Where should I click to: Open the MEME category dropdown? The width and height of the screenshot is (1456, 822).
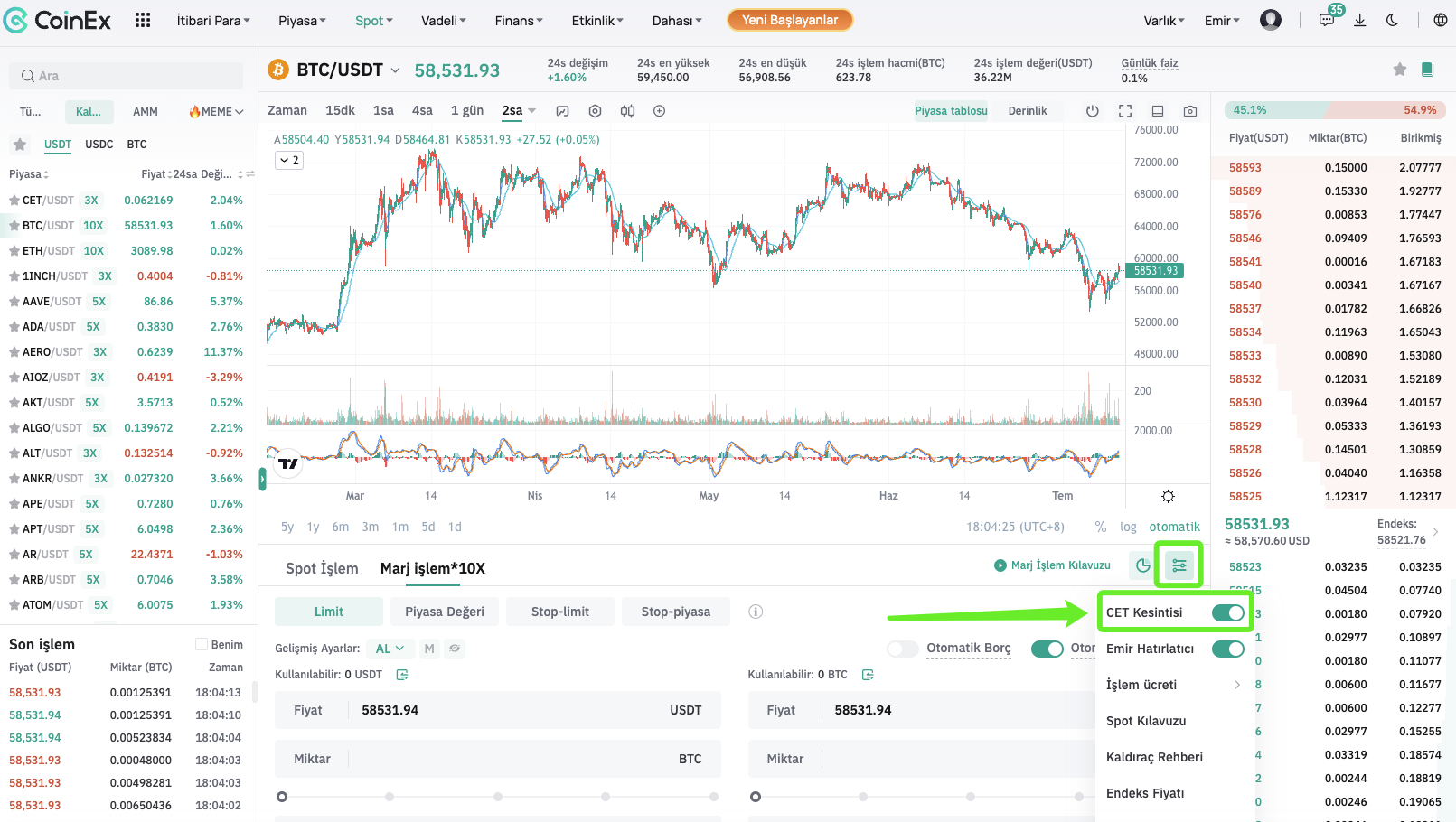(216, 112)
